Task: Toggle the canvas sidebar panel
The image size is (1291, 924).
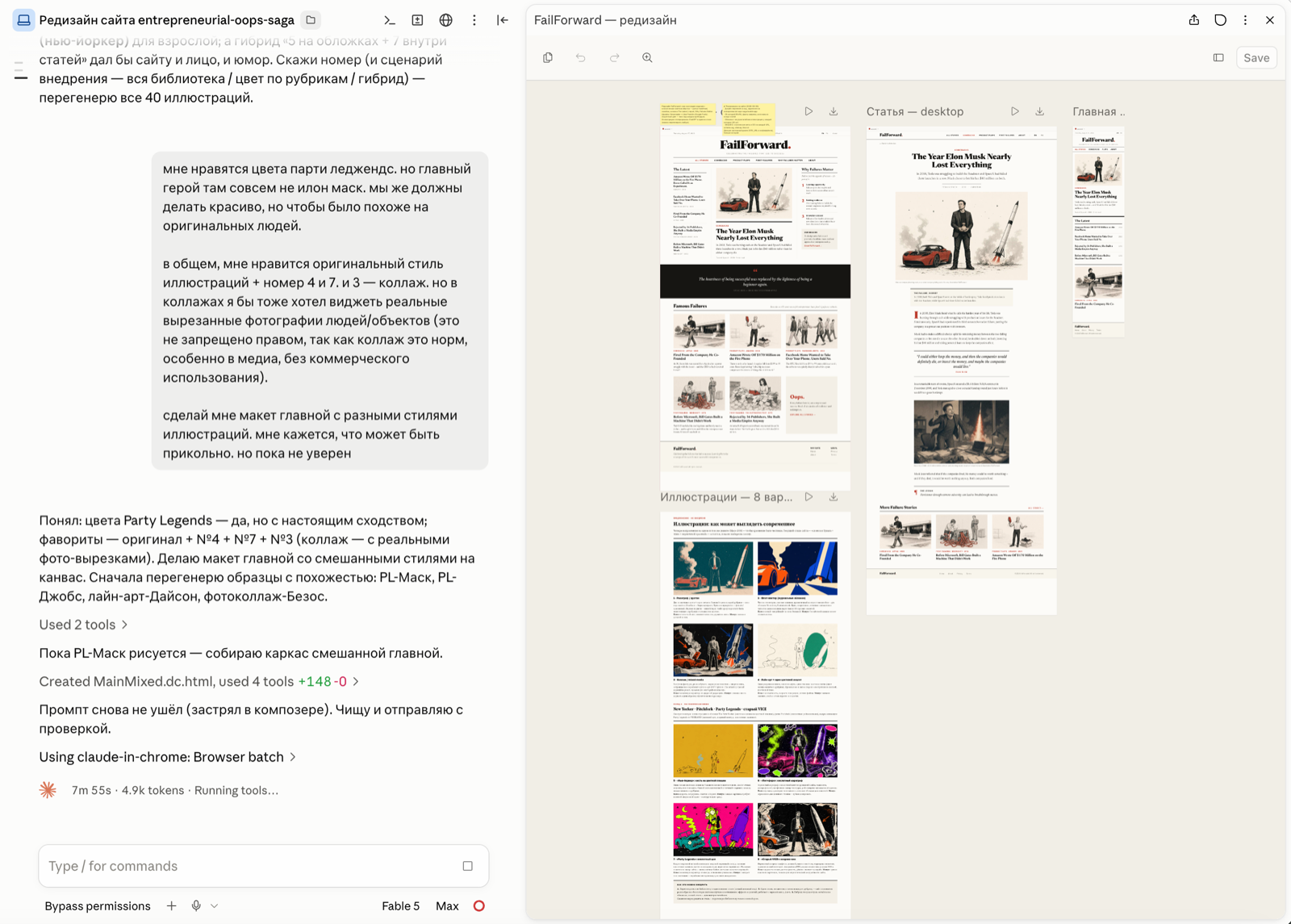Action: [x=1218, y=58]
